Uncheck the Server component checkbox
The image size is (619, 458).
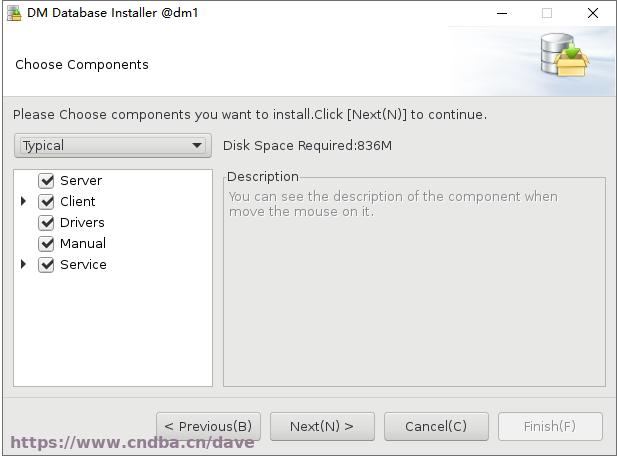(46, 181)
